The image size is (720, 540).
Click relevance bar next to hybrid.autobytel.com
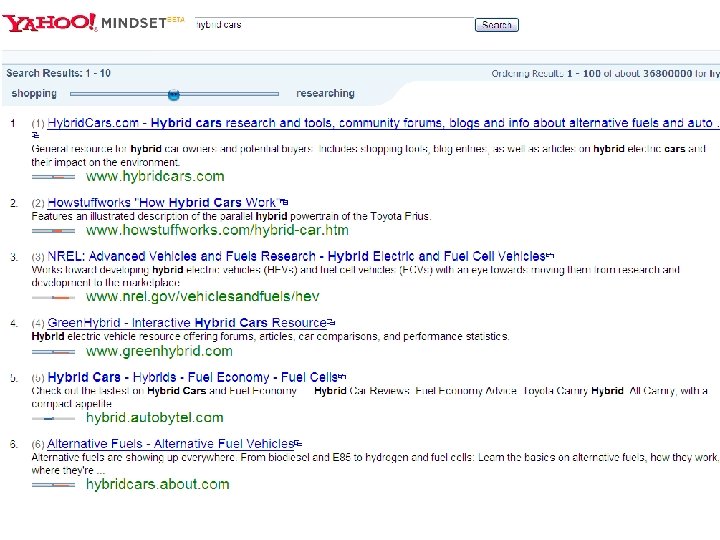(53, 418)
